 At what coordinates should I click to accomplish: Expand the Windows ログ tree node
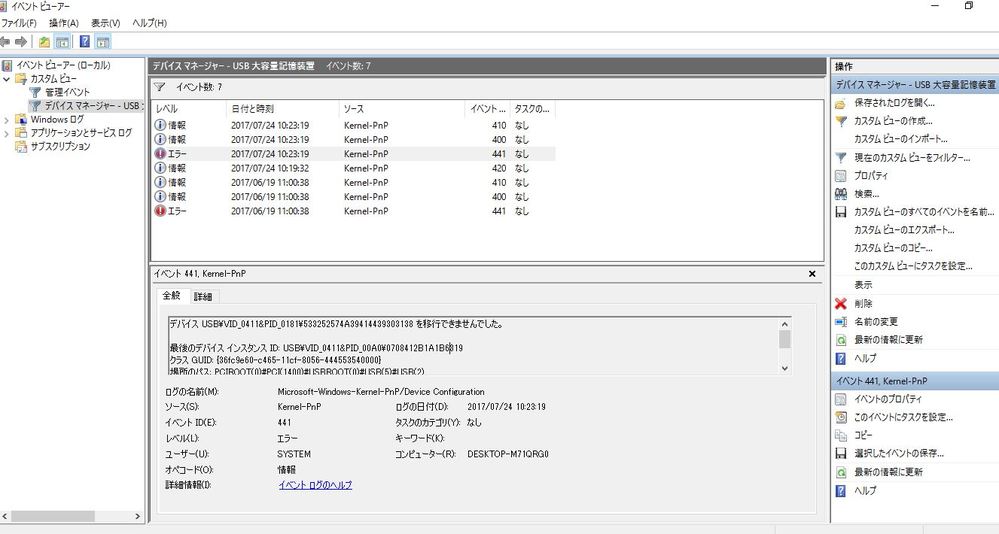tap(8, 120)
